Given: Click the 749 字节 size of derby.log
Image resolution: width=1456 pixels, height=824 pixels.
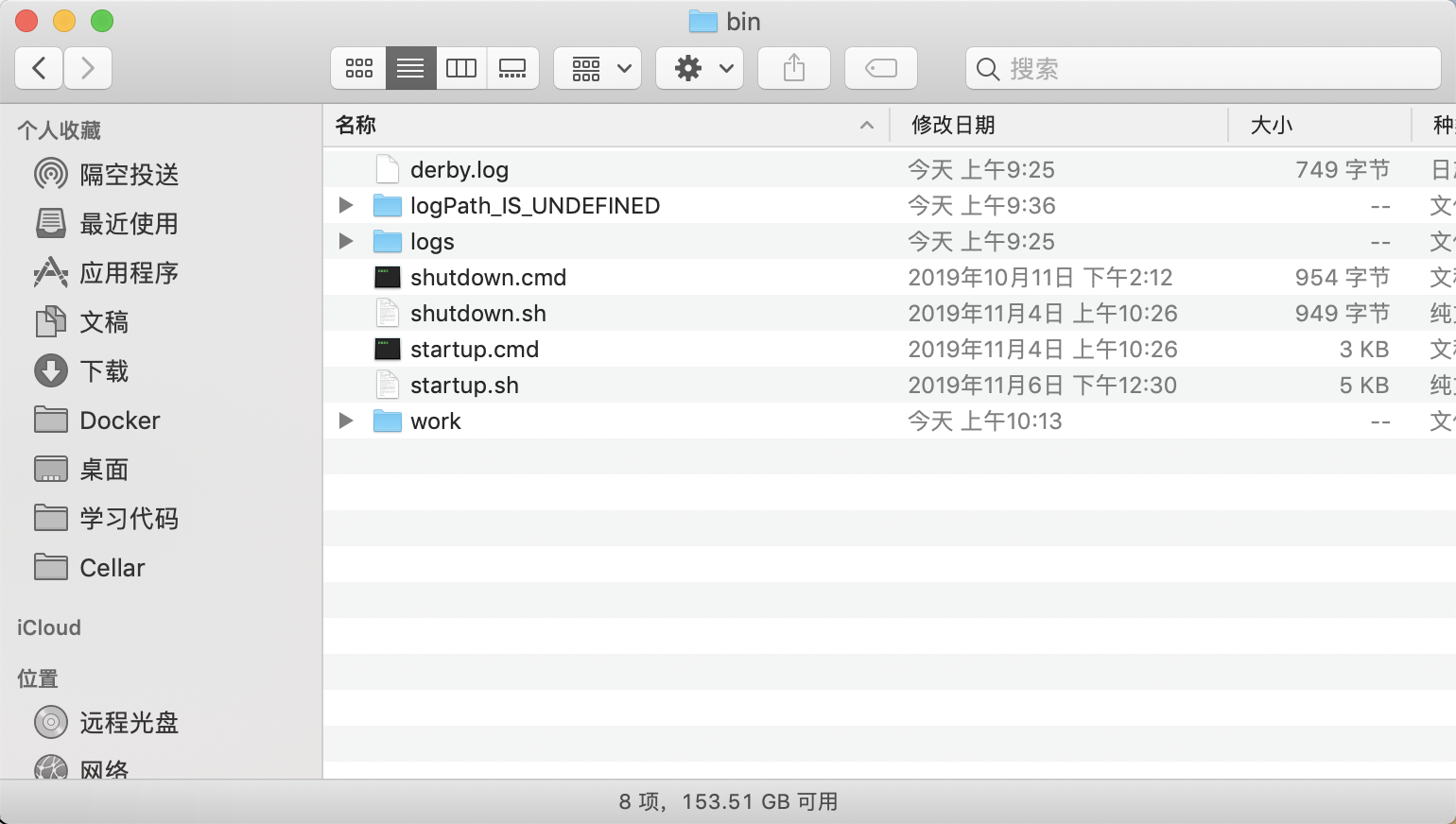Looking at the screenshot, I should (1343, 169).
